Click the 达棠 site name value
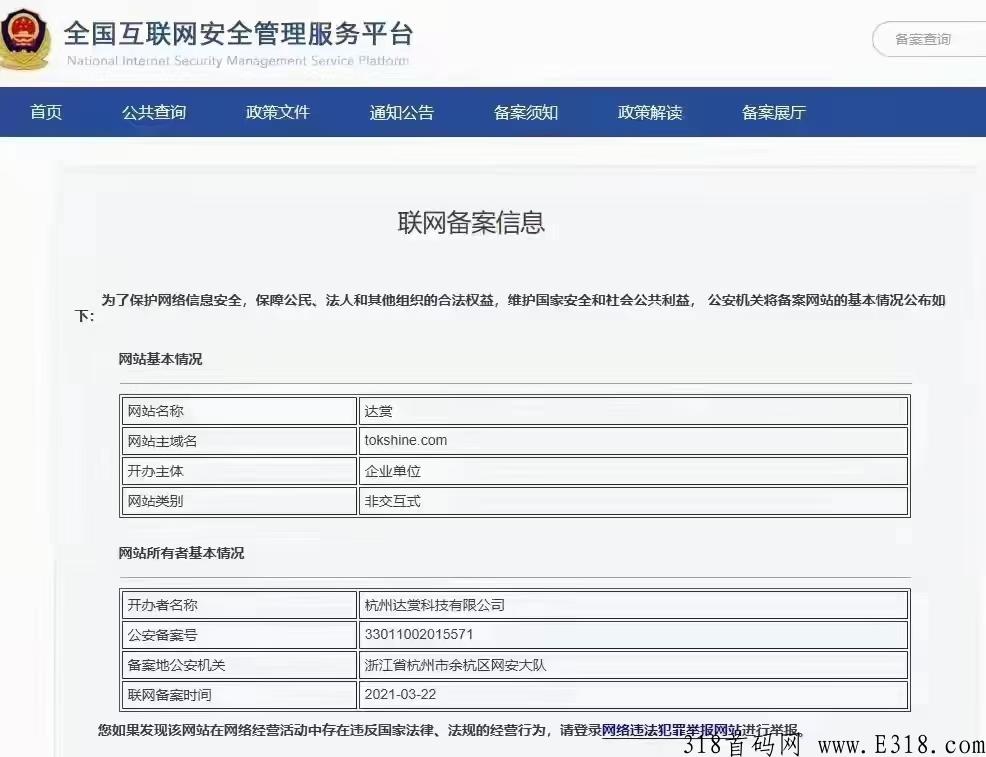Viewport: 986px width, 757px height. (379, 411)
